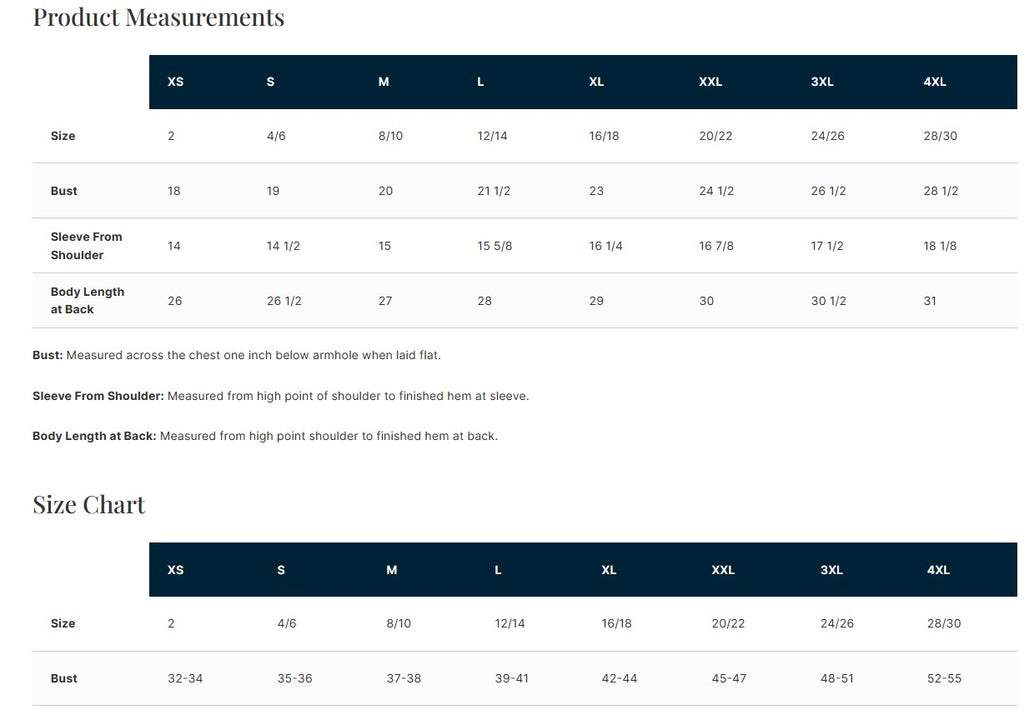Click the Sleeve From Shoulder definition note
The height and width of the screenshot is (720, 1024).
pos(280,396)
